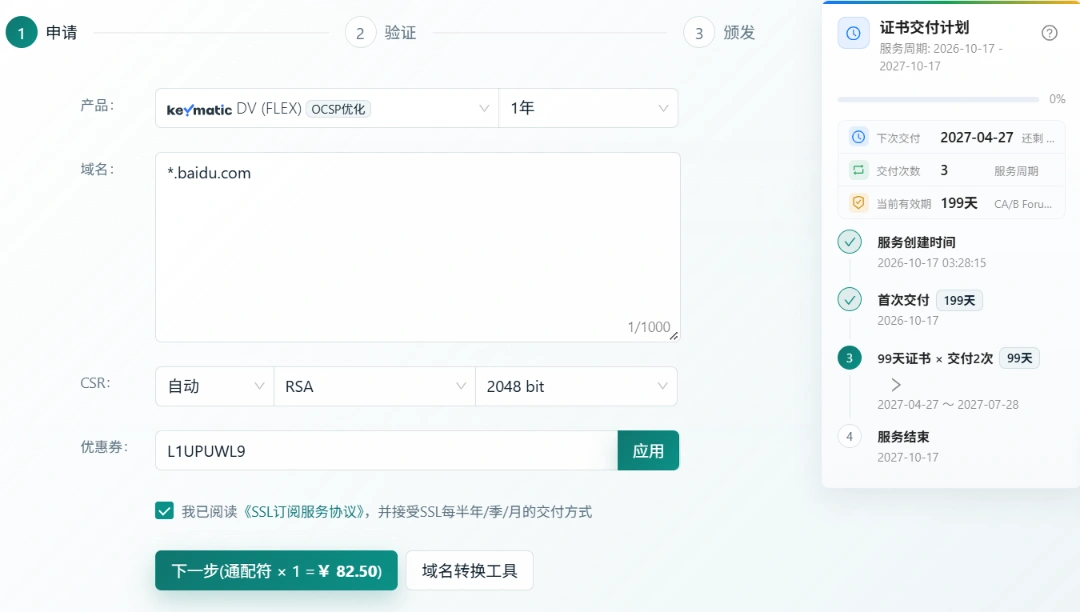Click the 2026-10-17 03:28:15 creation timestamp
This screenshot has width=1080, height=612.
[x=931, y=263]
